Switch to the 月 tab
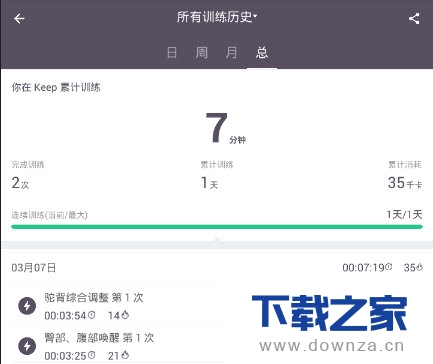 point(231,53)
